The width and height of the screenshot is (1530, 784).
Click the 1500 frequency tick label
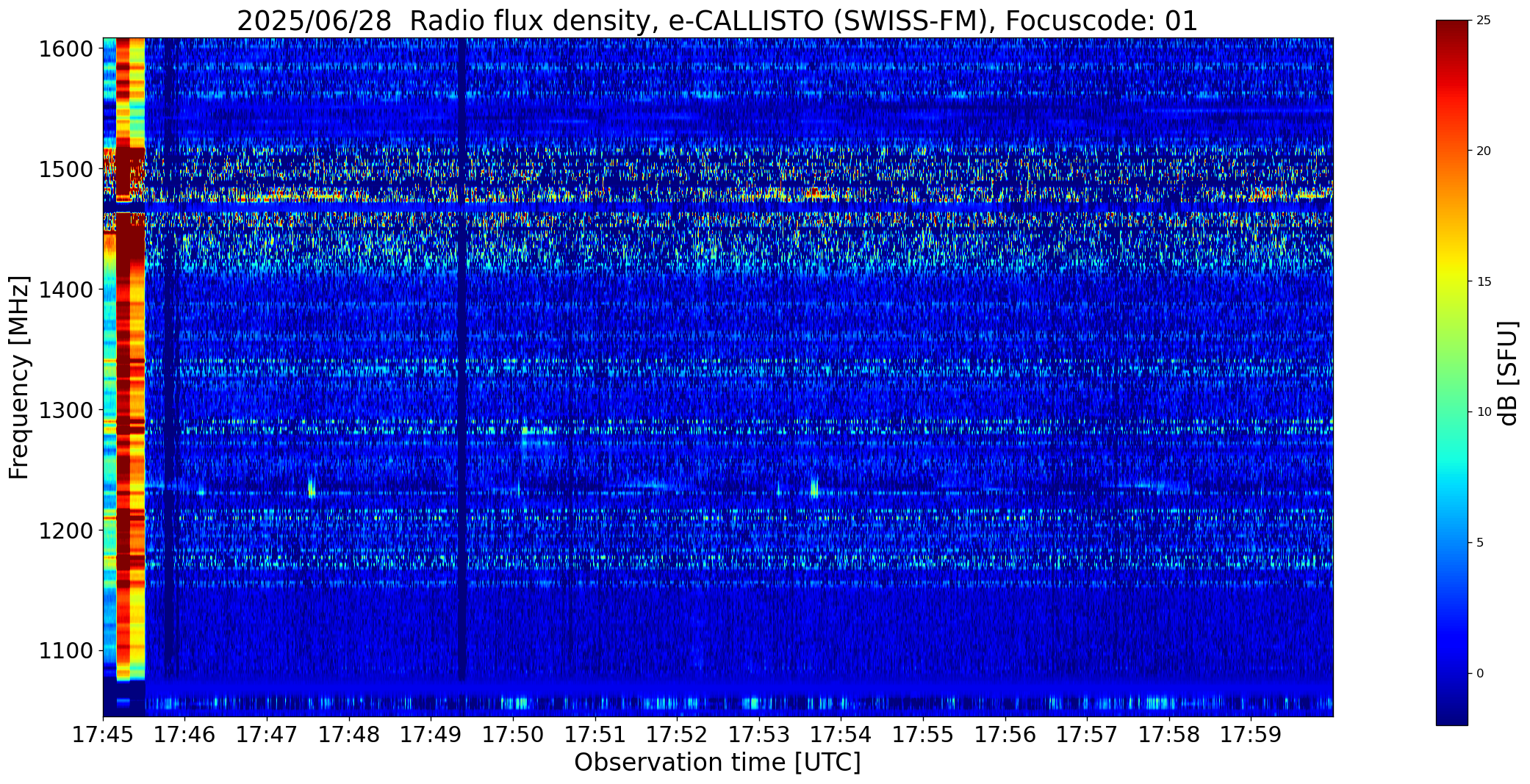pyautogui.click(x=66, y=170)
